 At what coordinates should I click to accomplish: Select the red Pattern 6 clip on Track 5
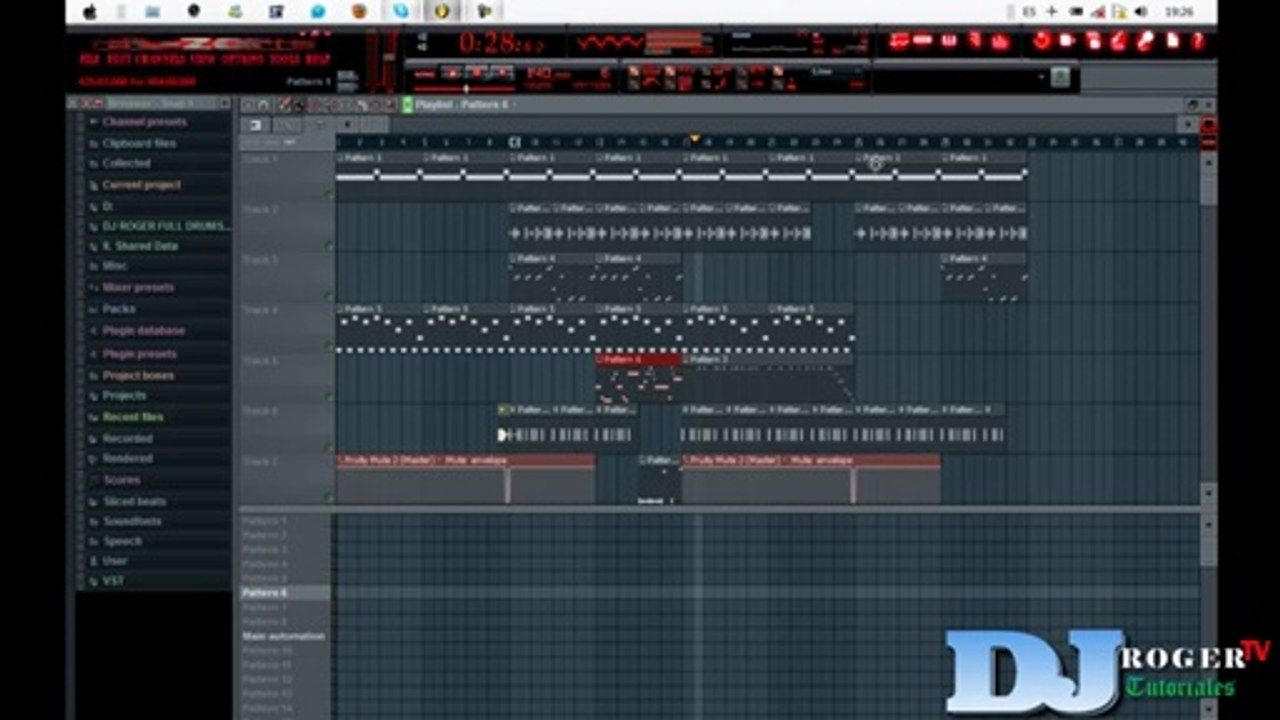coord(638,378)
